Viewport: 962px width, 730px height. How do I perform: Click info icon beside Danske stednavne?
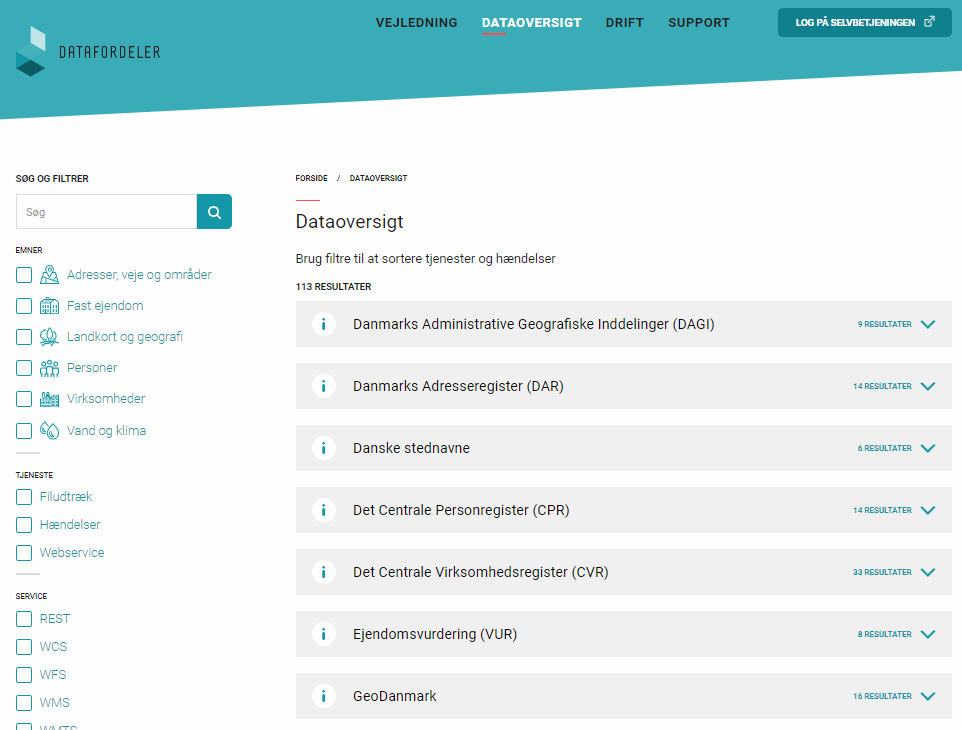pos(323,448)
